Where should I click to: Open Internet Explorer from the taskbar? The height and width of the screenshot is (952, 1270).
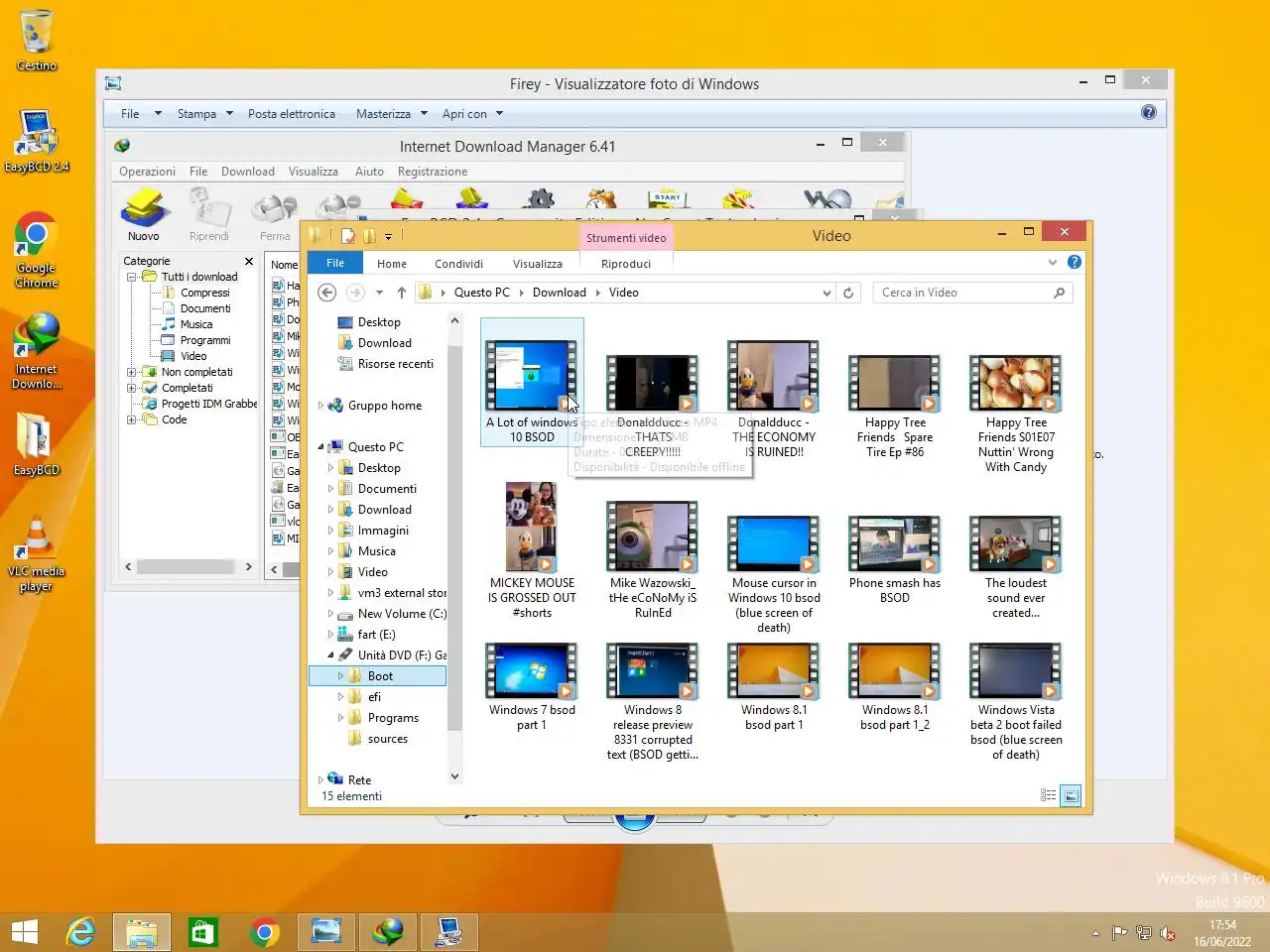[x=80, y=932]
